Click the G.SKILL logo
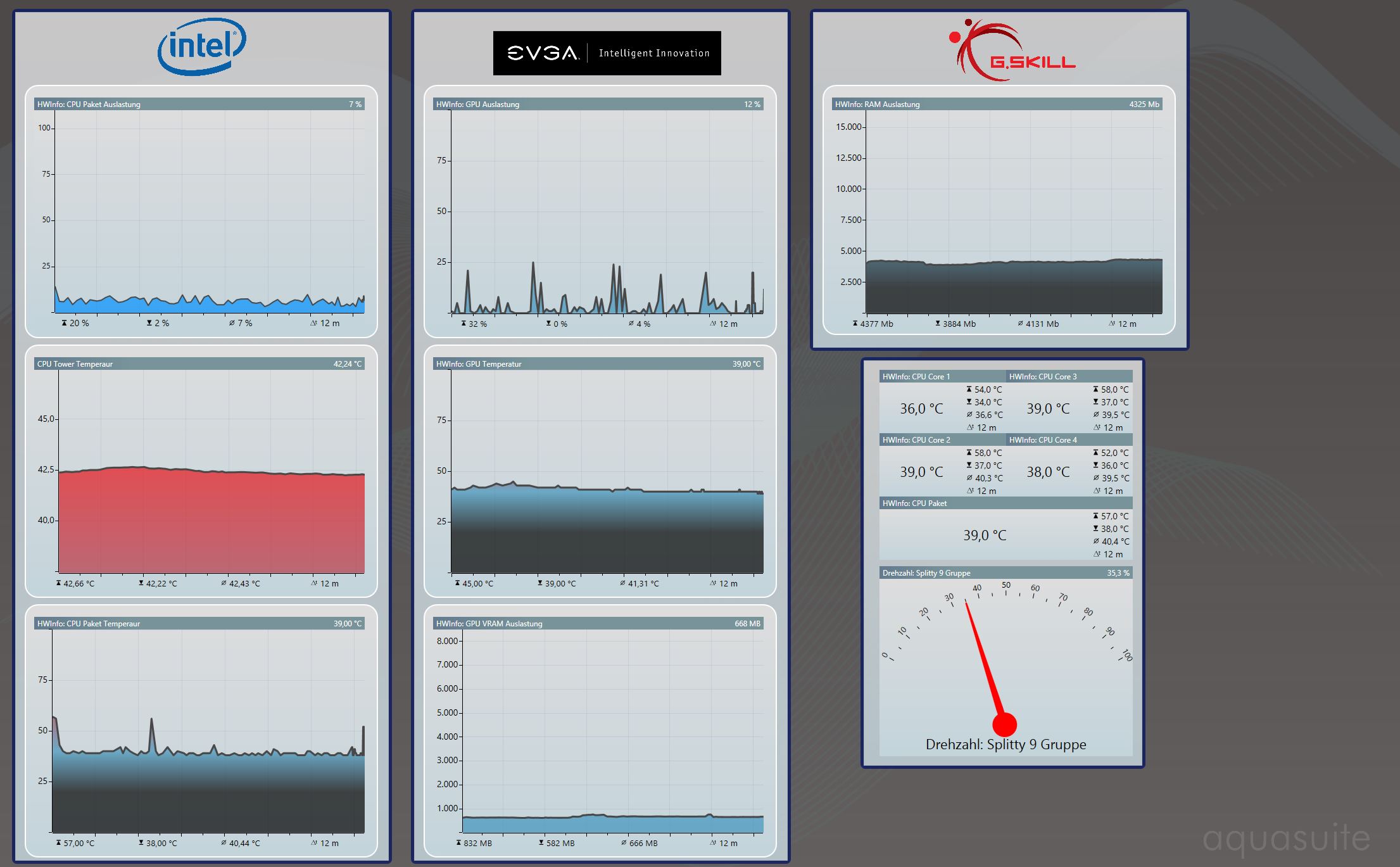Viewport: 1400px width, 867px height. click(x=1012, y=50)
